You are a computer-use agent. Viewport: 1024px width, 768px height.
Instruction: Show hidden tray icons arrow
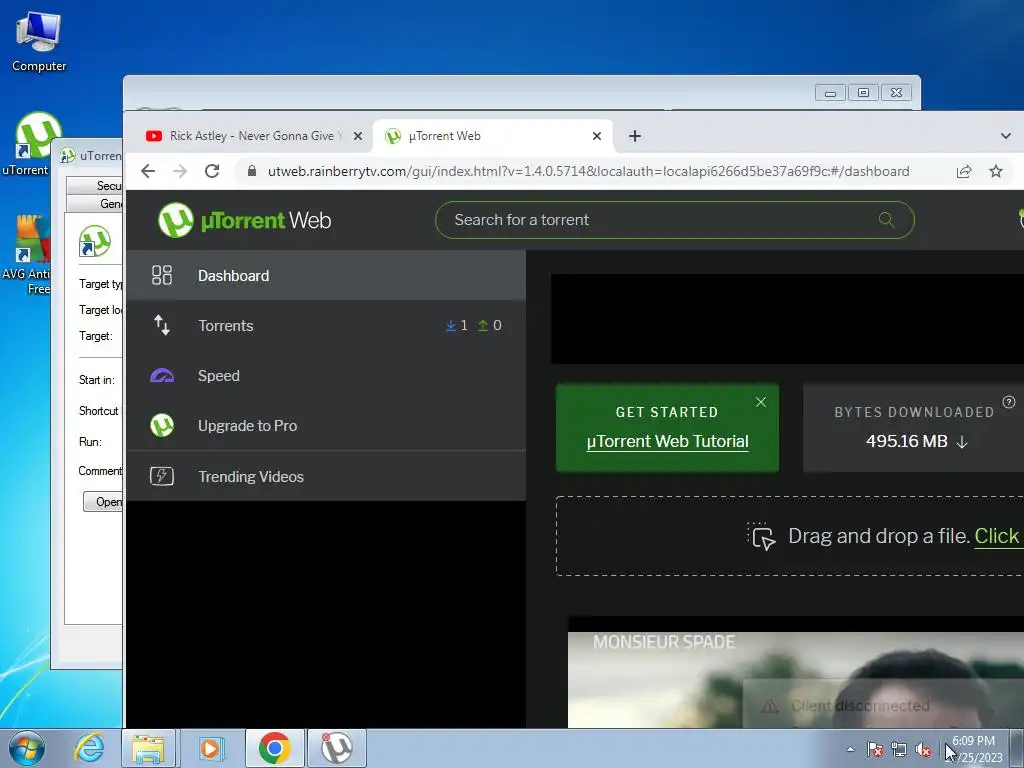click(850, 749)
